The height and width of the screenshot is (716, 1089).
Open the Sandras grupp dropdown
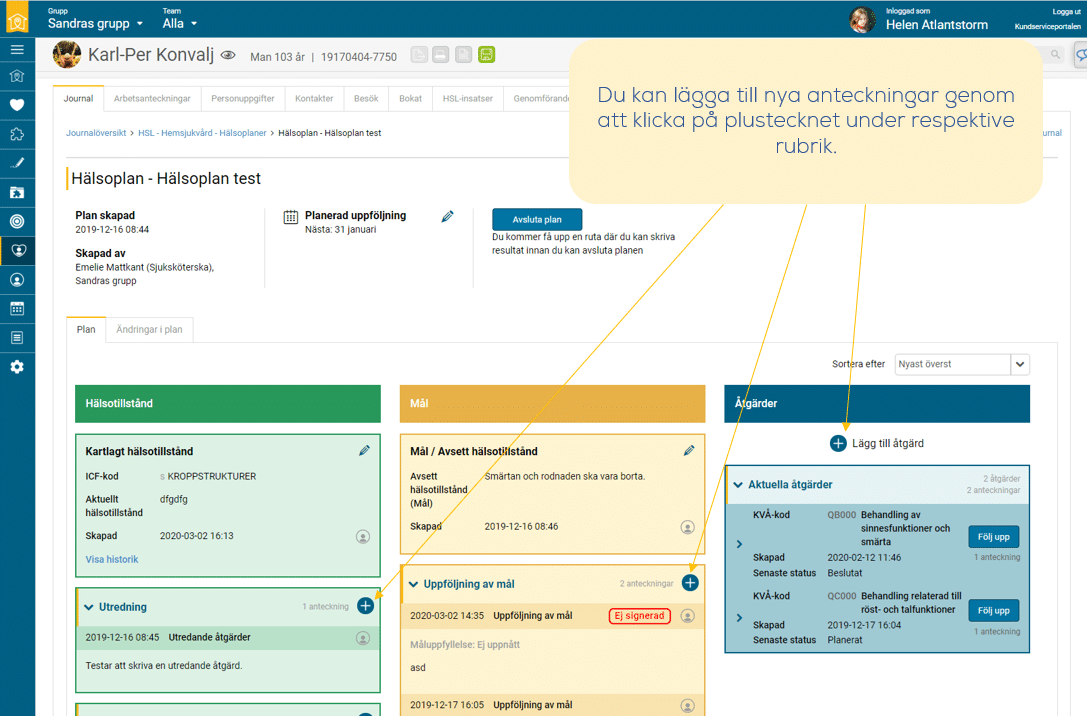click(96, 24)
